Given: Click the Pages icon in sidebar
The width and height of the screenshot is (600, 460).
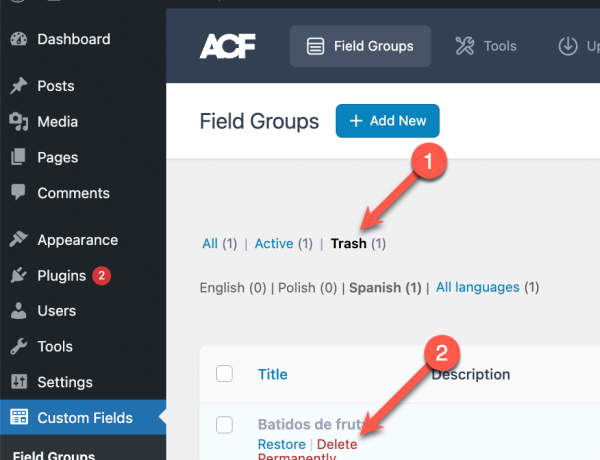Looking at the screenshot, I should (18, 157).
